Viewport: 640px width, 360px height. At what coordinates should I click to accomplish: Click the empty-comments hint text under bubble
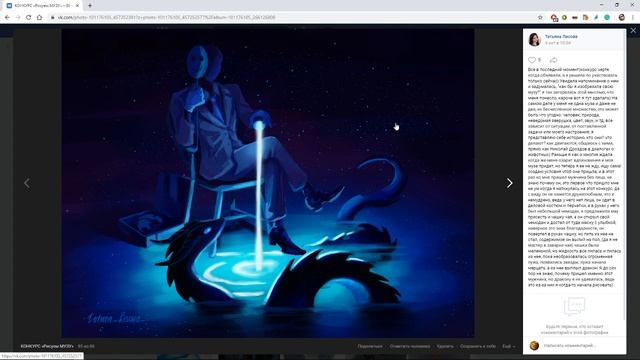point(574,329)
